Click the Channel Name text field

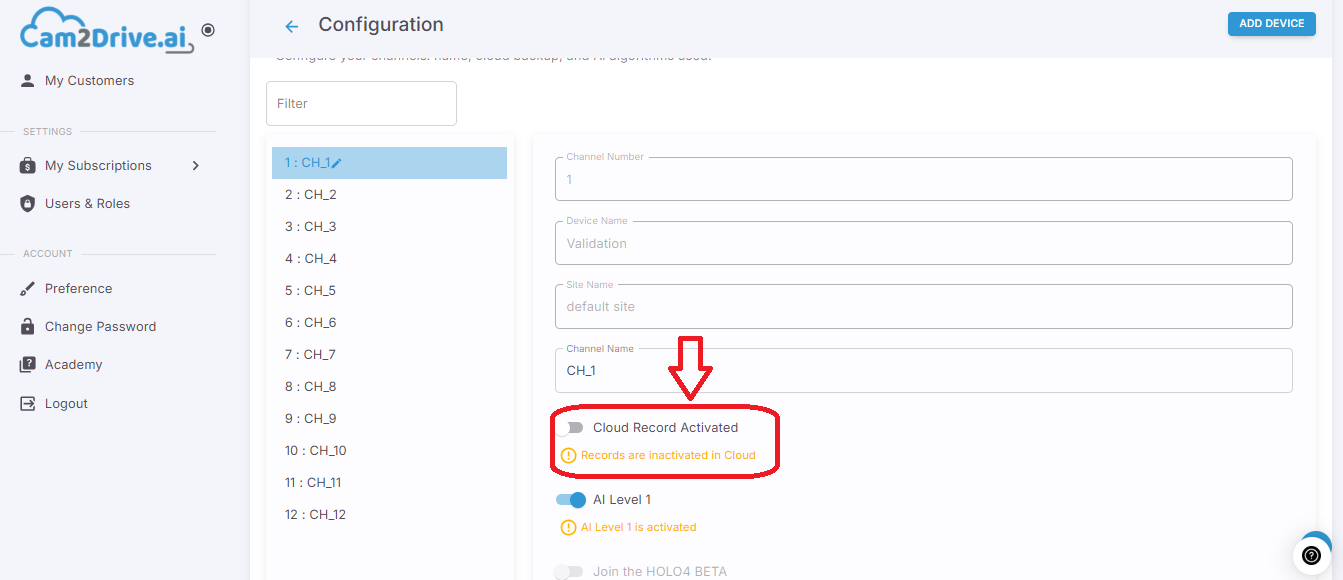(x=923, y=370)
